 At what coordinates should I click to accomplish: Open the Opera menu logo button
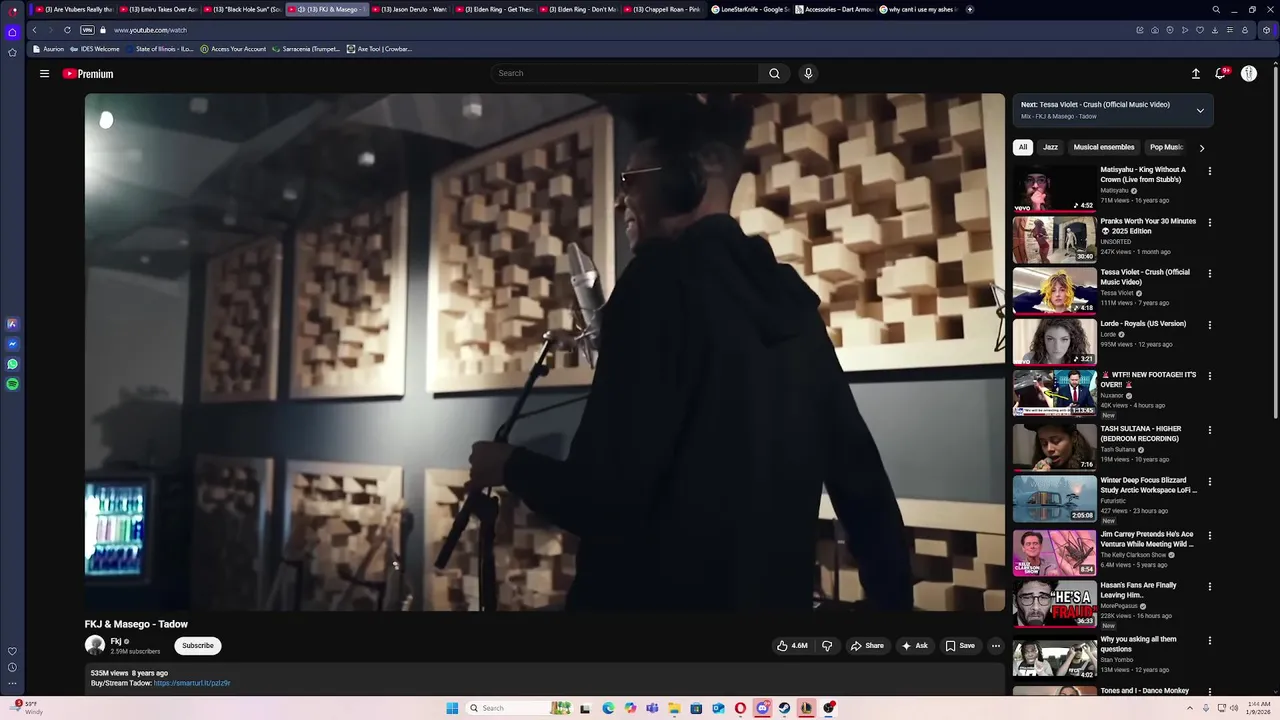12,10
